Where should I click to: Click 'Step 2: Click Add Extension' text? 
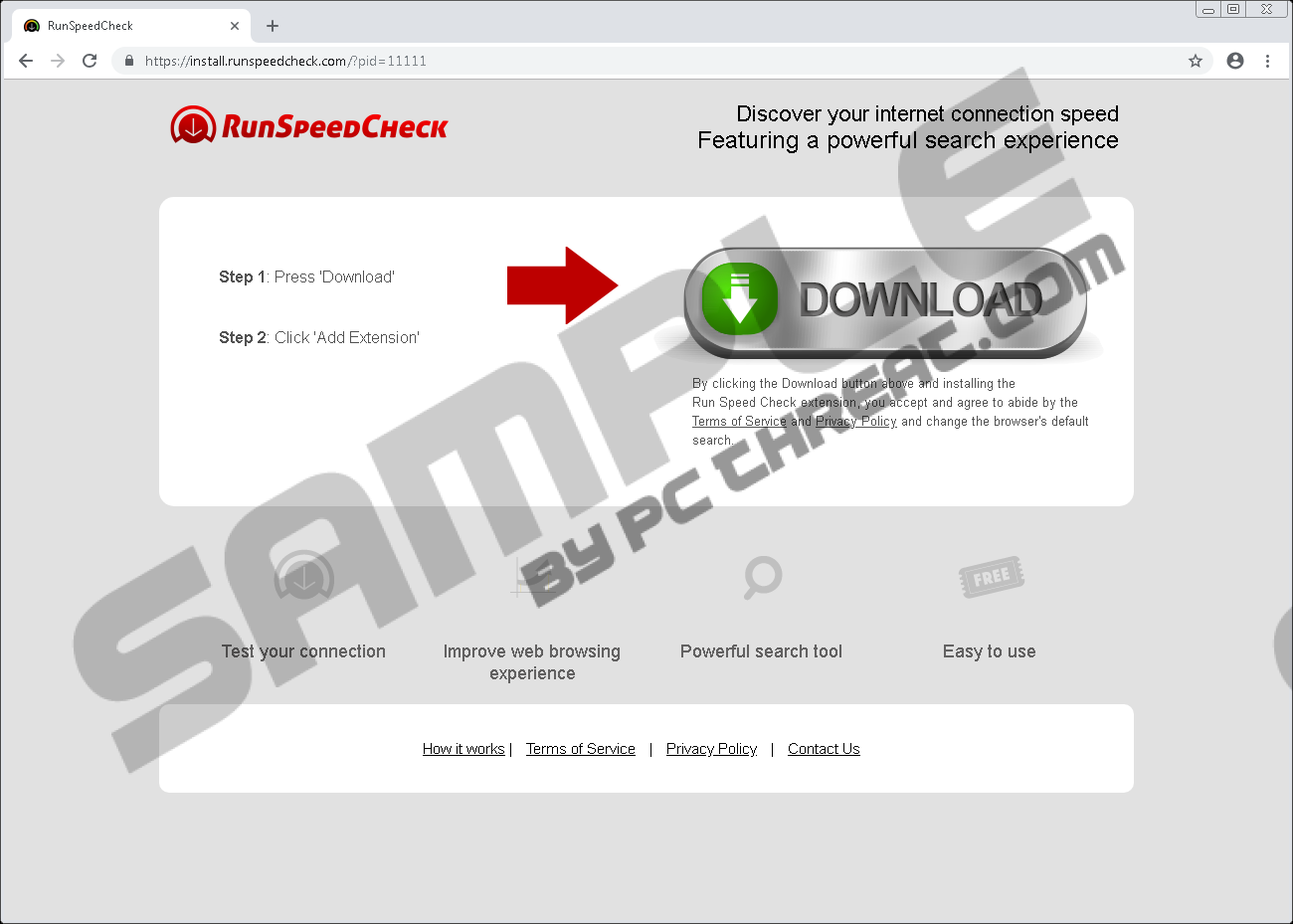[319, 338]
